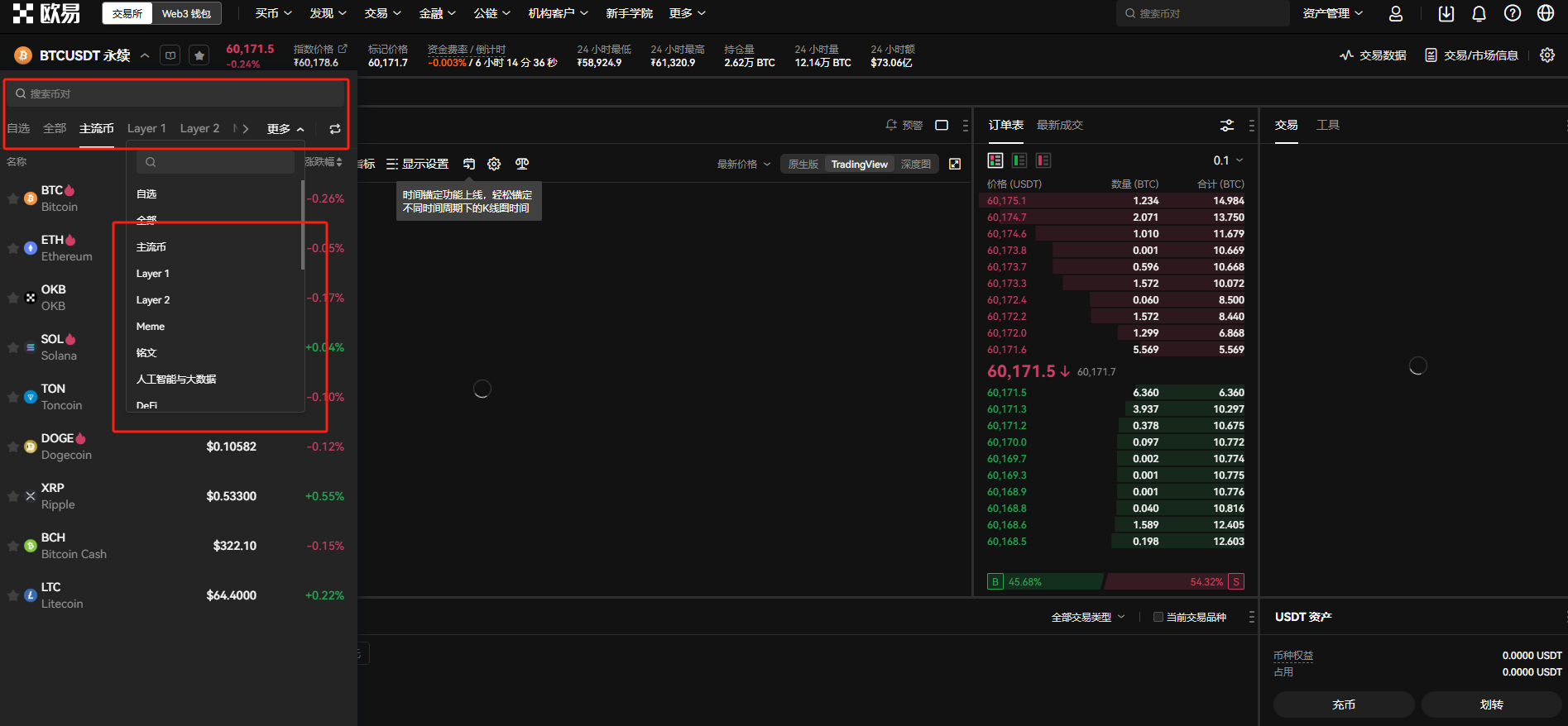Favorite BTCUSDT with the star button
Screen dimensions: 1568x726
click(x=199, y=55)
